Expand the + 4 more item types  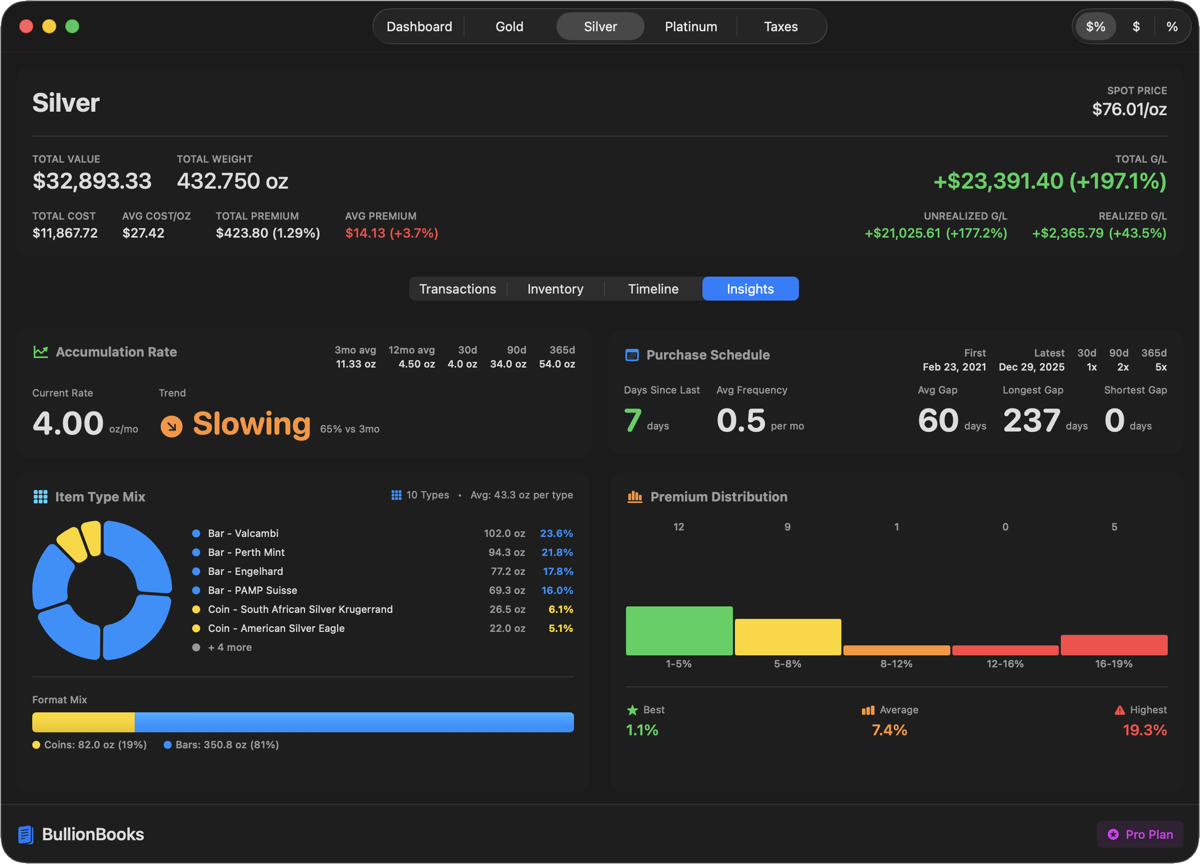click(x=222, y=648)
